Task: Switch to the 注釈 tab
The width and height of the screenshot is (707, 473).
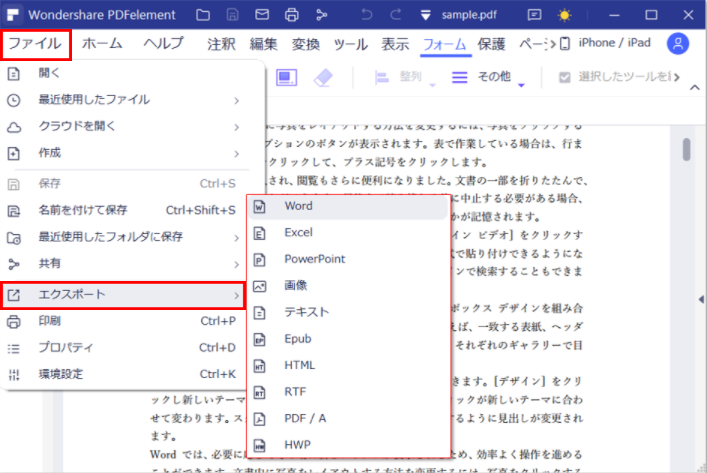Action: (221, 44)
